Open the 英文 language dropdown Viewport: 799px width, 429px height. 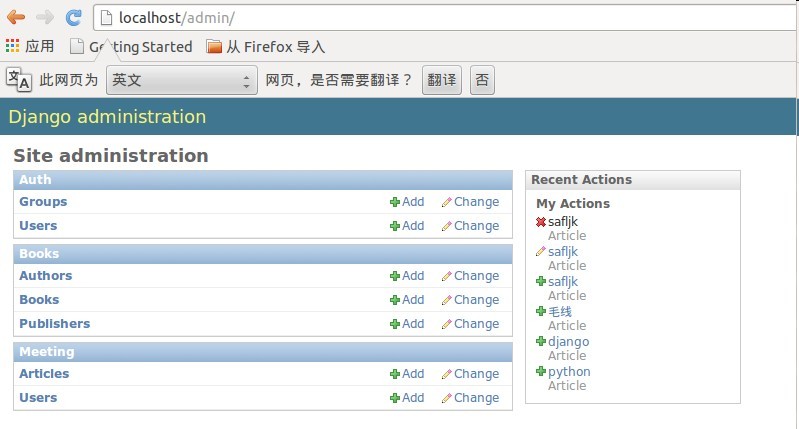(181, 80)
